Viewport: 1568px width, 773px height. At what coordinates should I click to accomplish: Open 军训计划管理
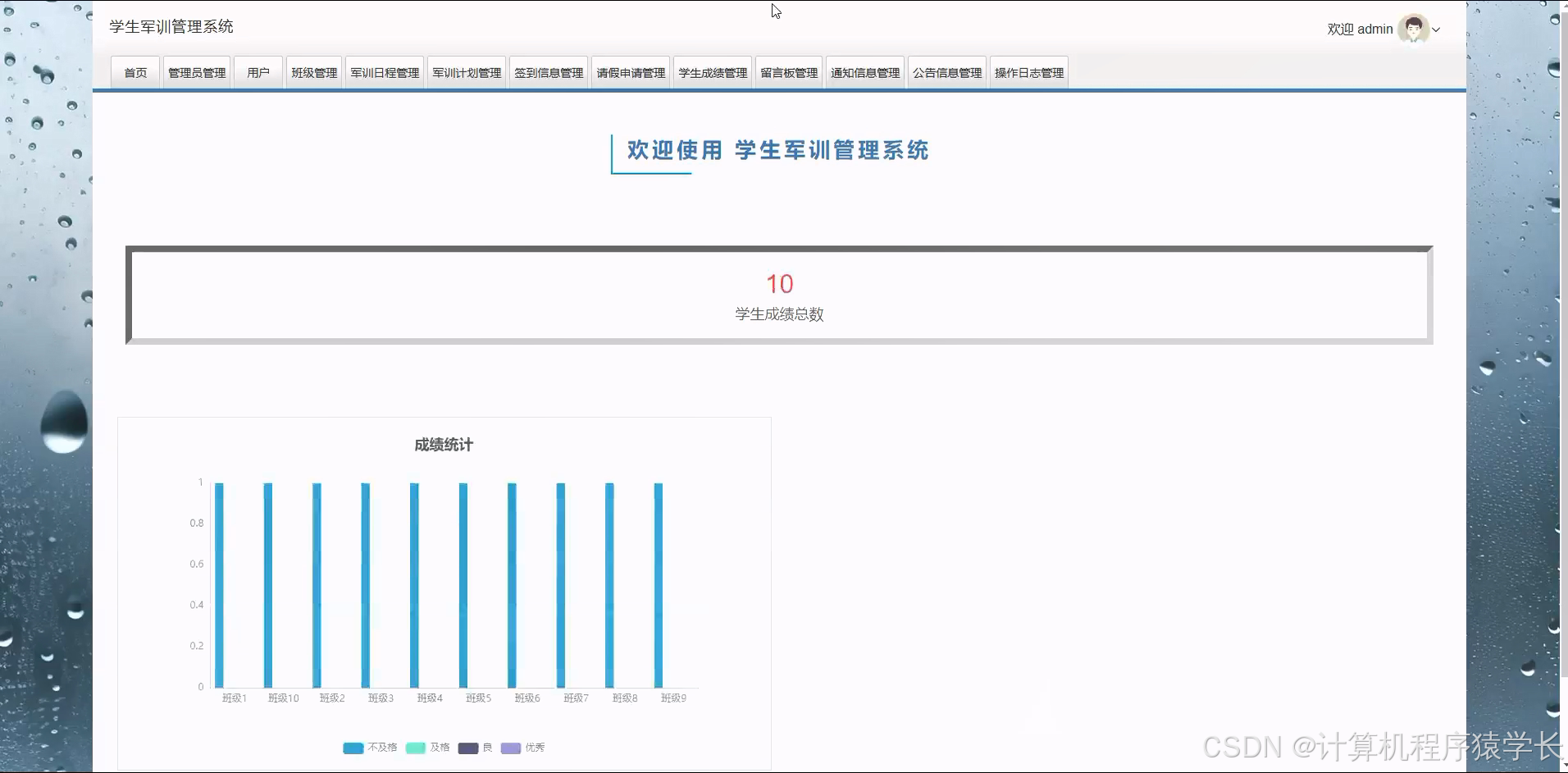[466, 72]
